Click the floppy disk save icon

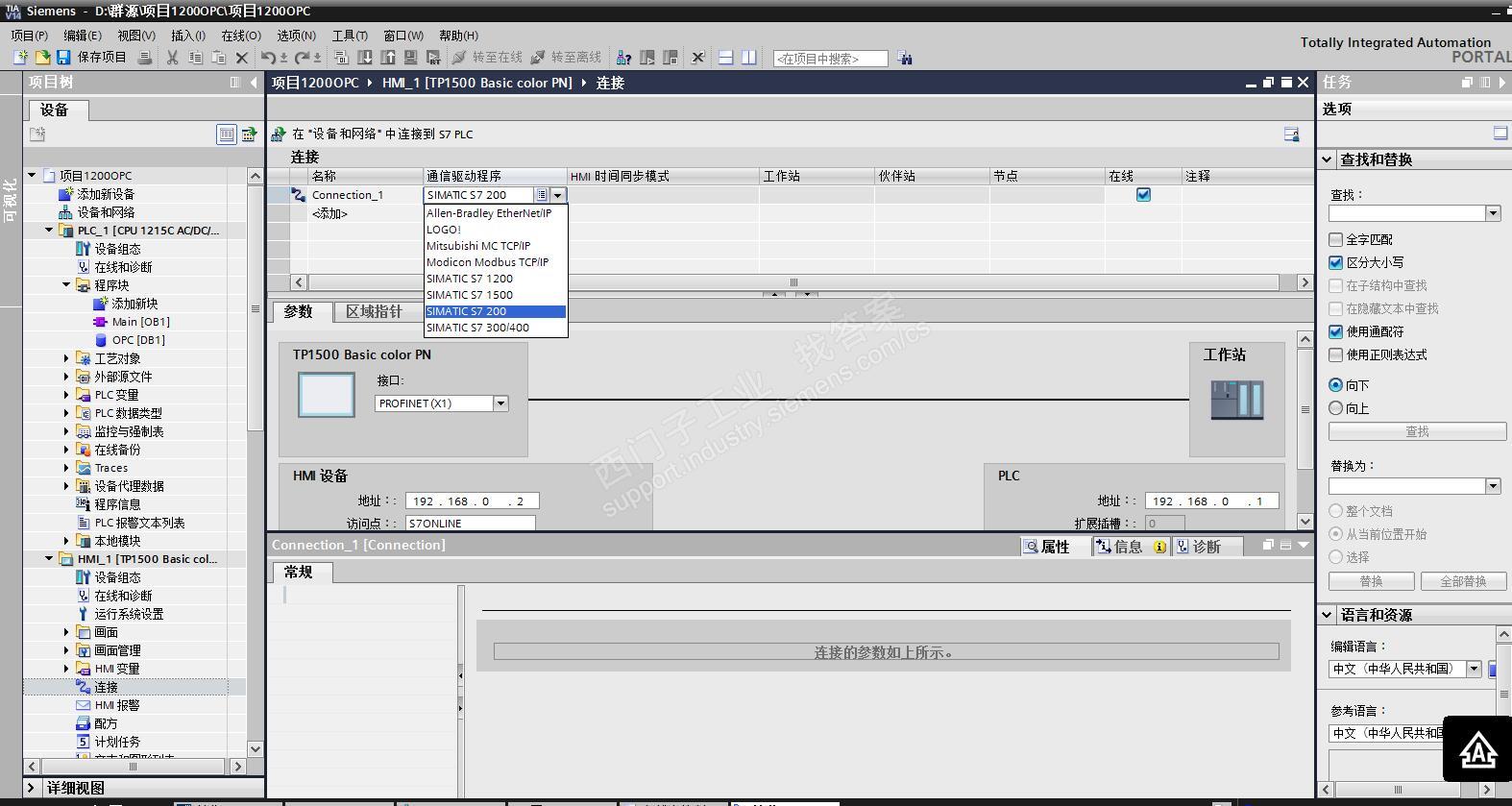click(x=63, y=58)
